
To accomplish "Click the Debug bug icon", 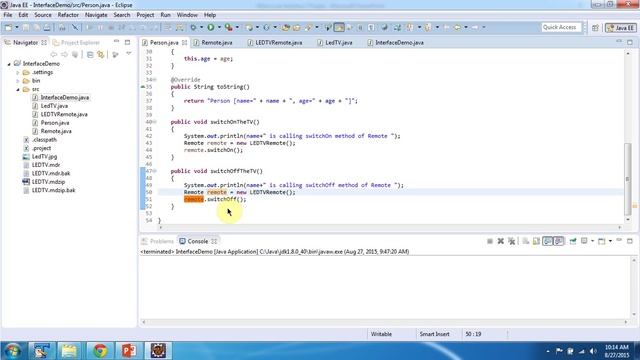I will click(193, 27).
